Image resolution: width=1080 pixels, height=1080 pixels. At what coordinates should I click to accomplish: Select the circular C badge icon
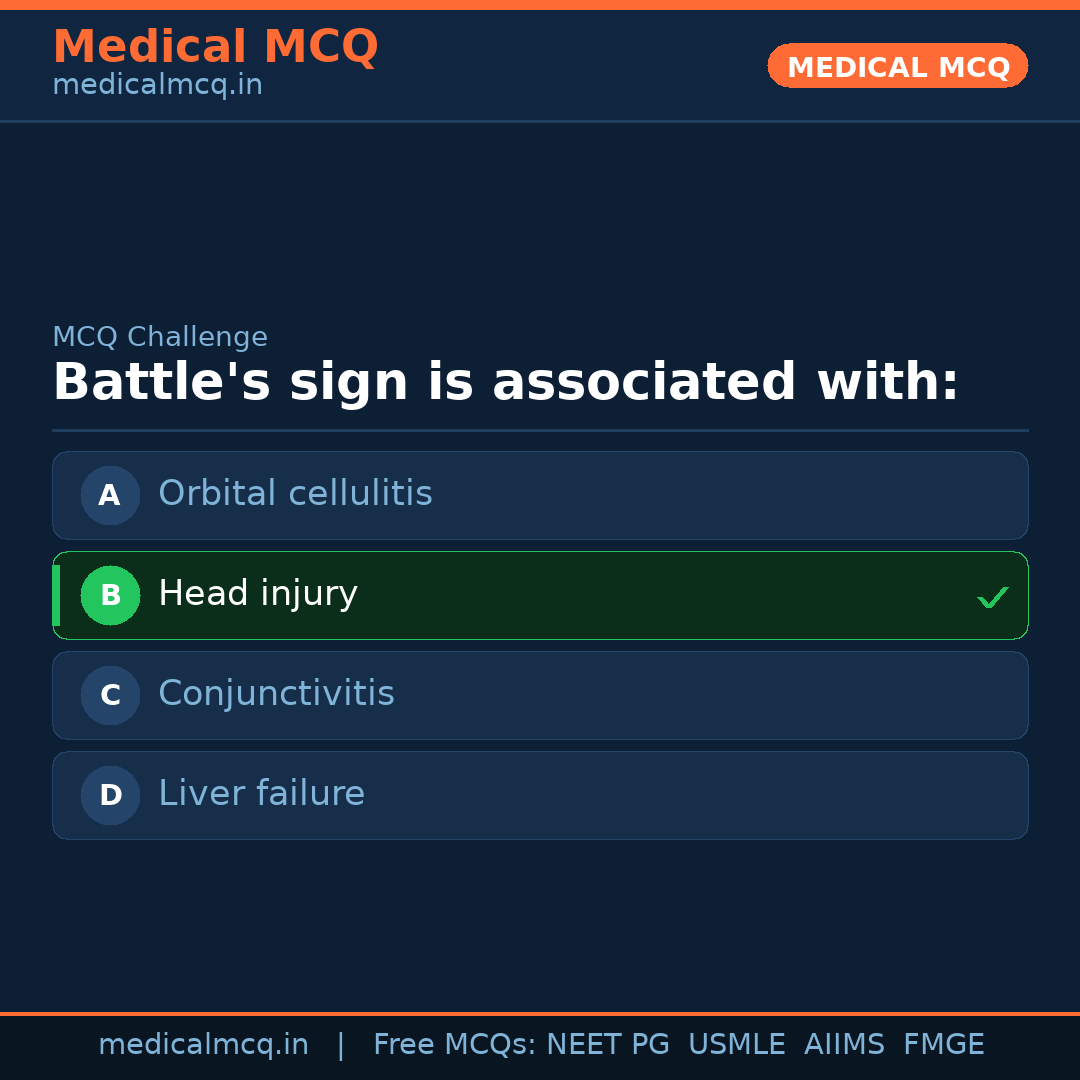(x=110, y=695)
